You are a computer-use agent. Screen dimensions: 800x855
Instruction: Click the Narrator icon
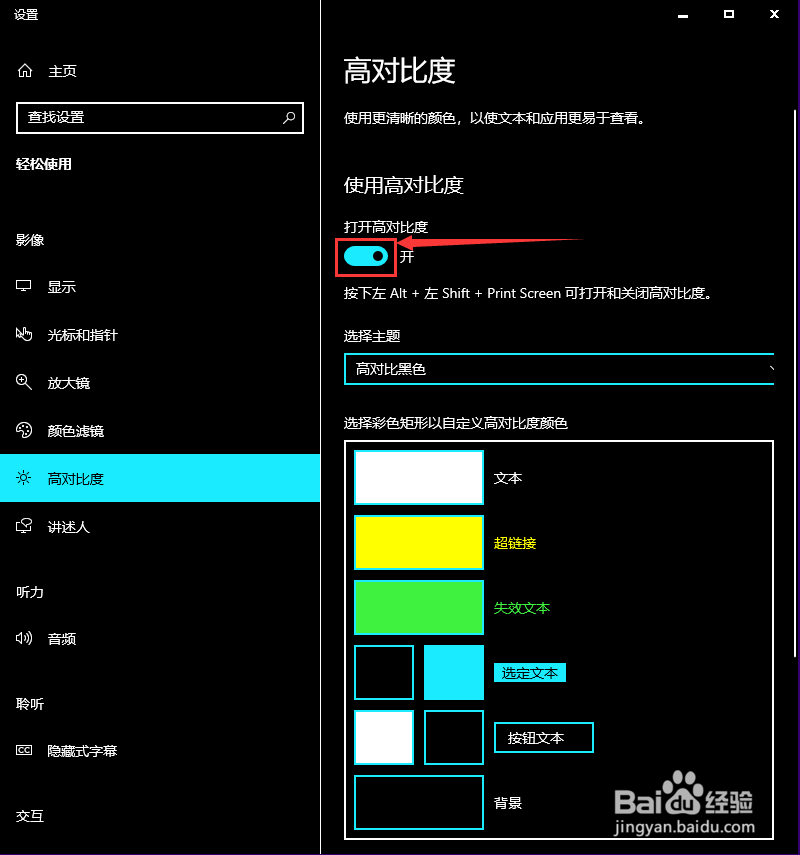coord(23,526)
